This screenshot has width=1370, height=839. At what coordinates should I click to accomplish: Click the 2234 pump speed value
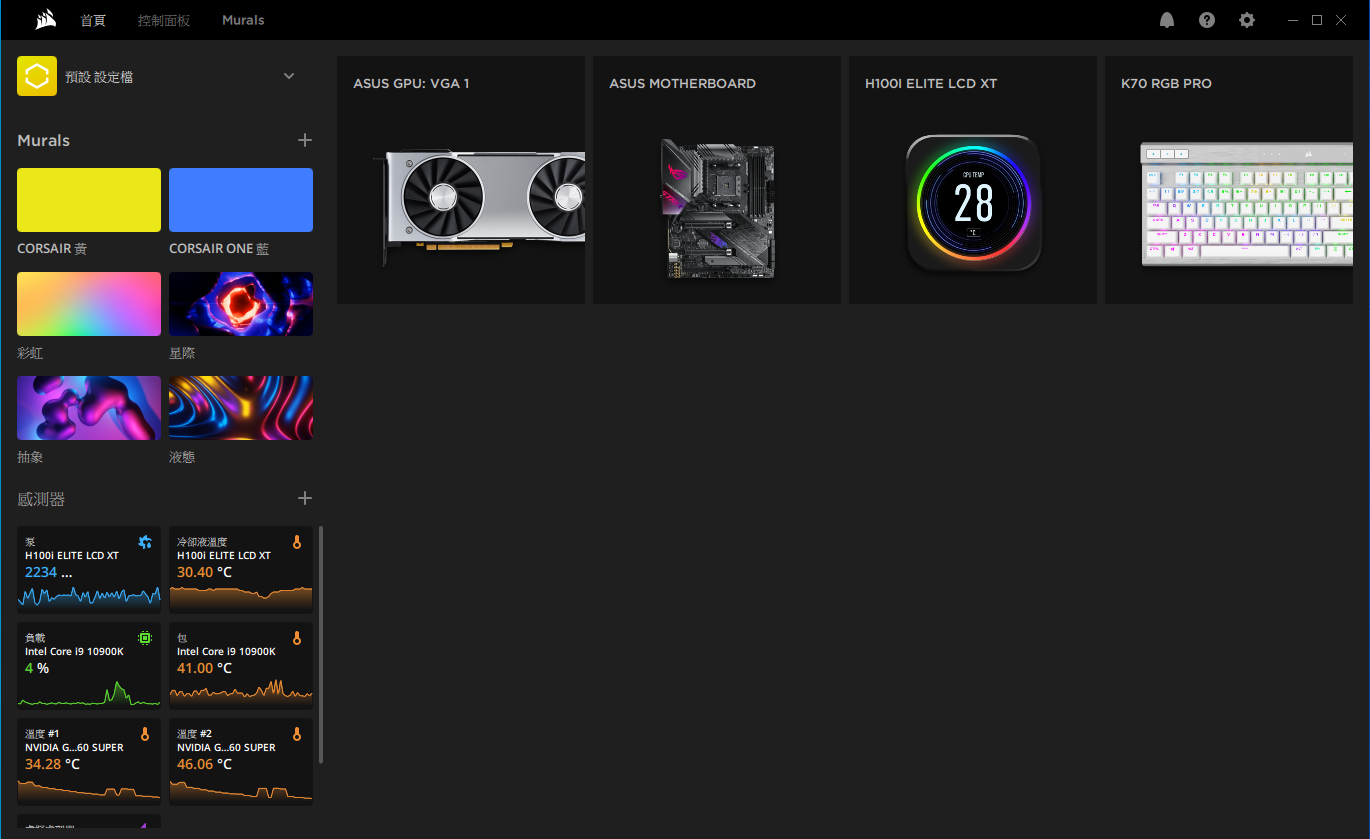[41, 573]
